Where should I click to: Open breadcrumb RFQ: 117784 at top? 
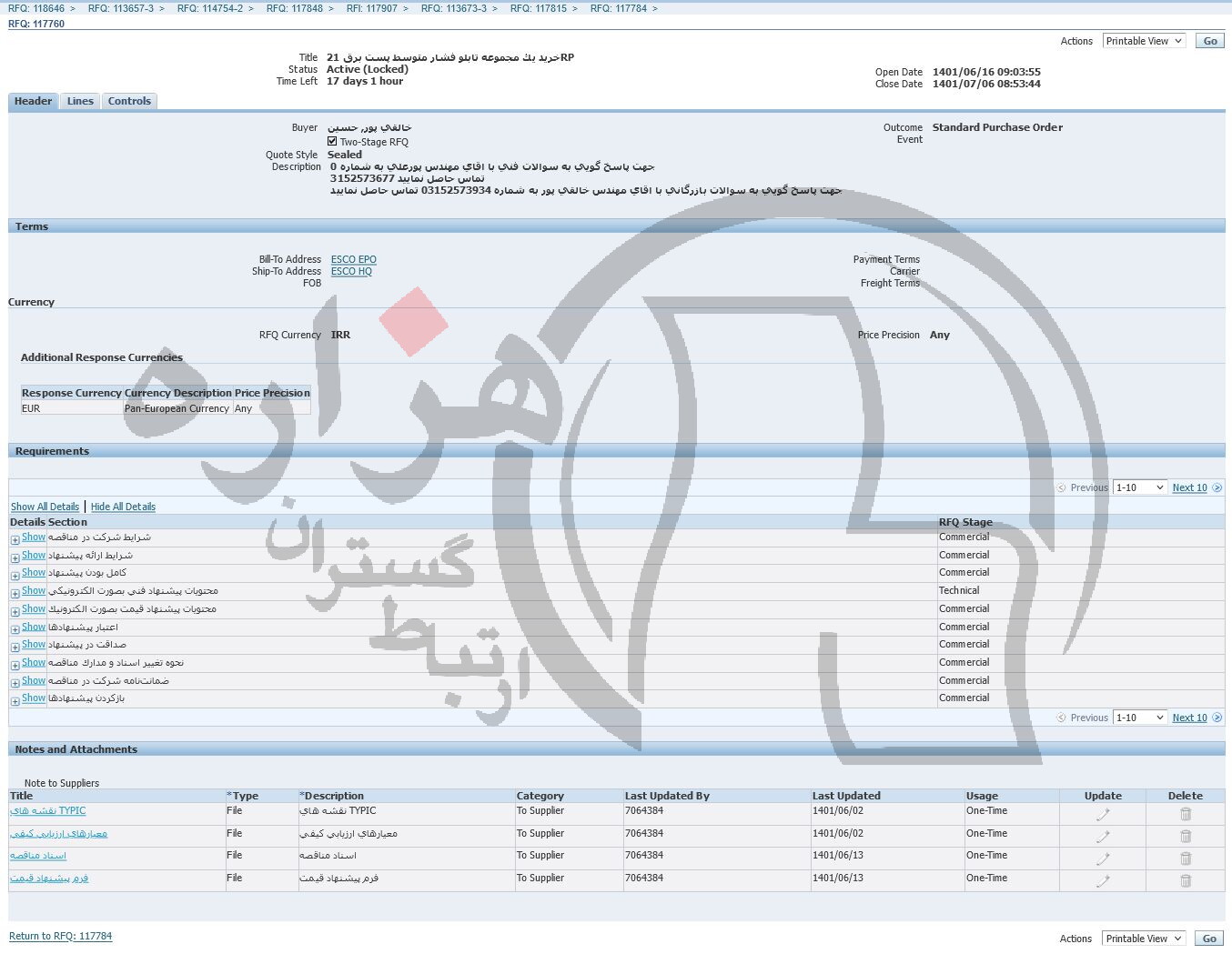(x=619, y=8)
